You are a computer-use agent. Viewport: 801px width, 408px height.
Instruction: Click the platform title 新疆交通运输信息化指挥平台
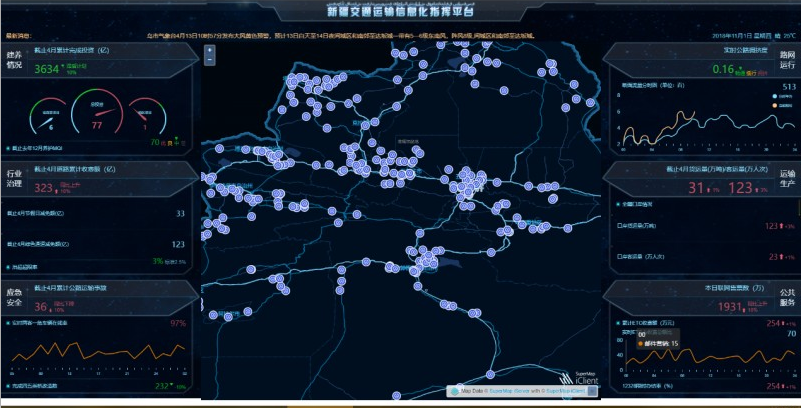[x=400, y=11]
